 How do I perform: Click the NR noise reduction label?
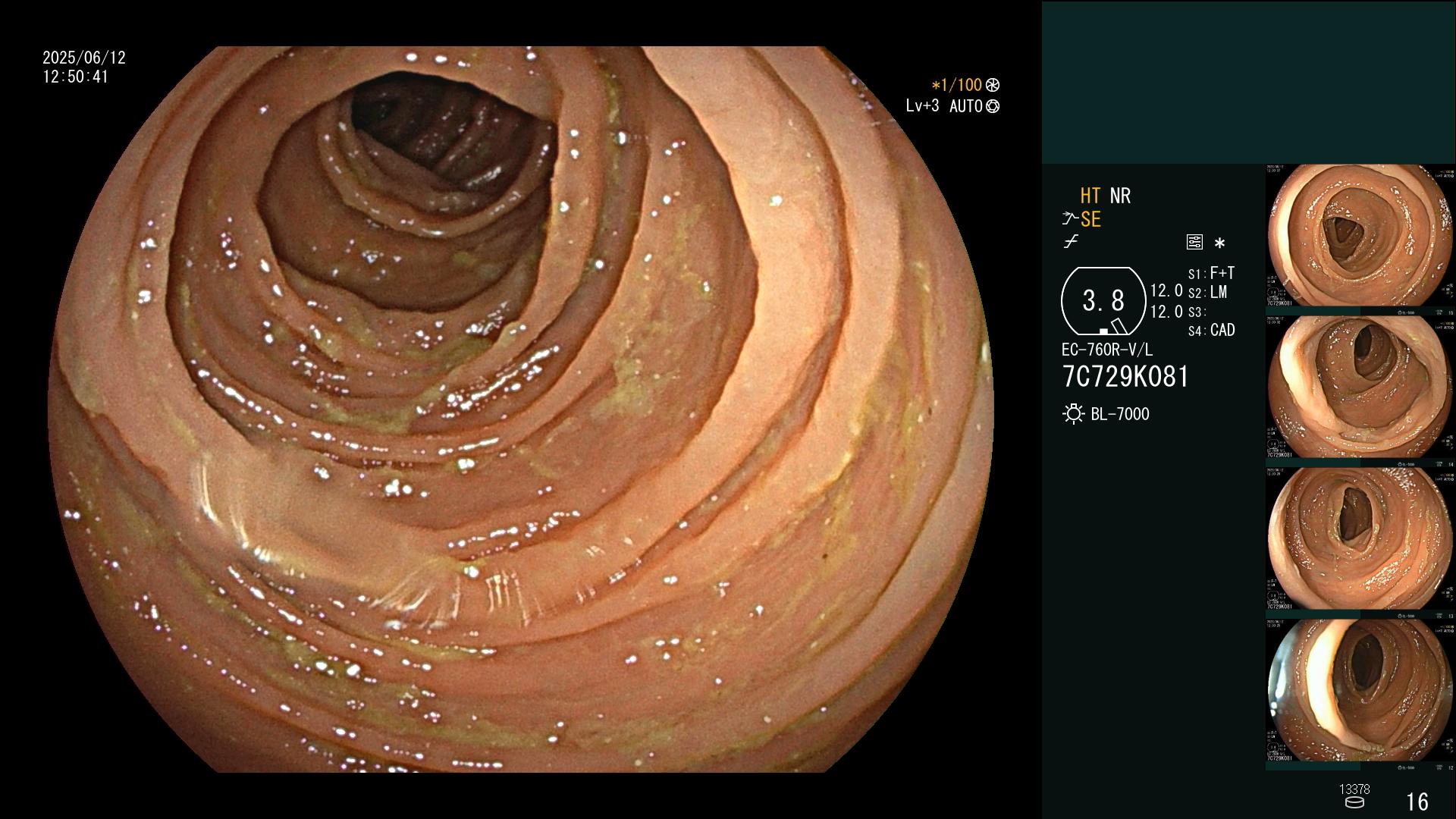point(1120,196)
